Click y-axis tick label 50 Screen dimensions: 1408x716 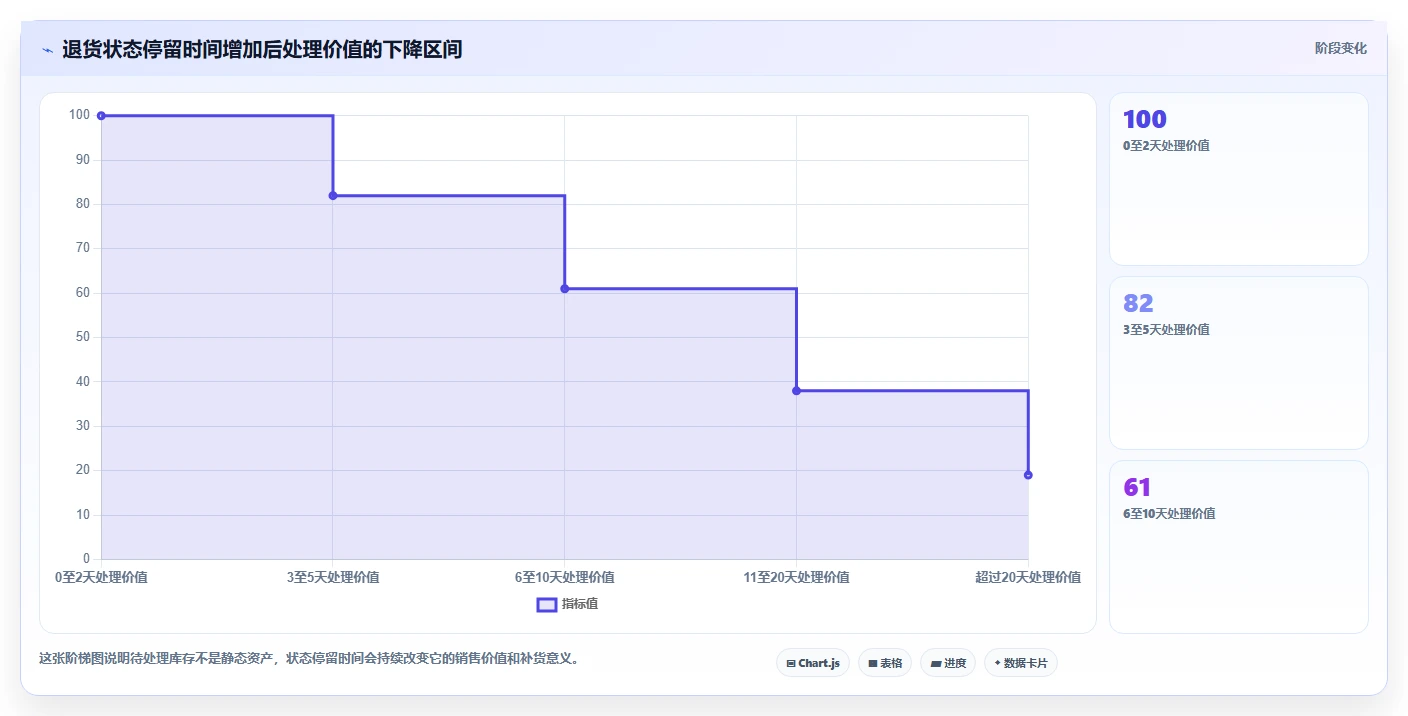[83, 337]
